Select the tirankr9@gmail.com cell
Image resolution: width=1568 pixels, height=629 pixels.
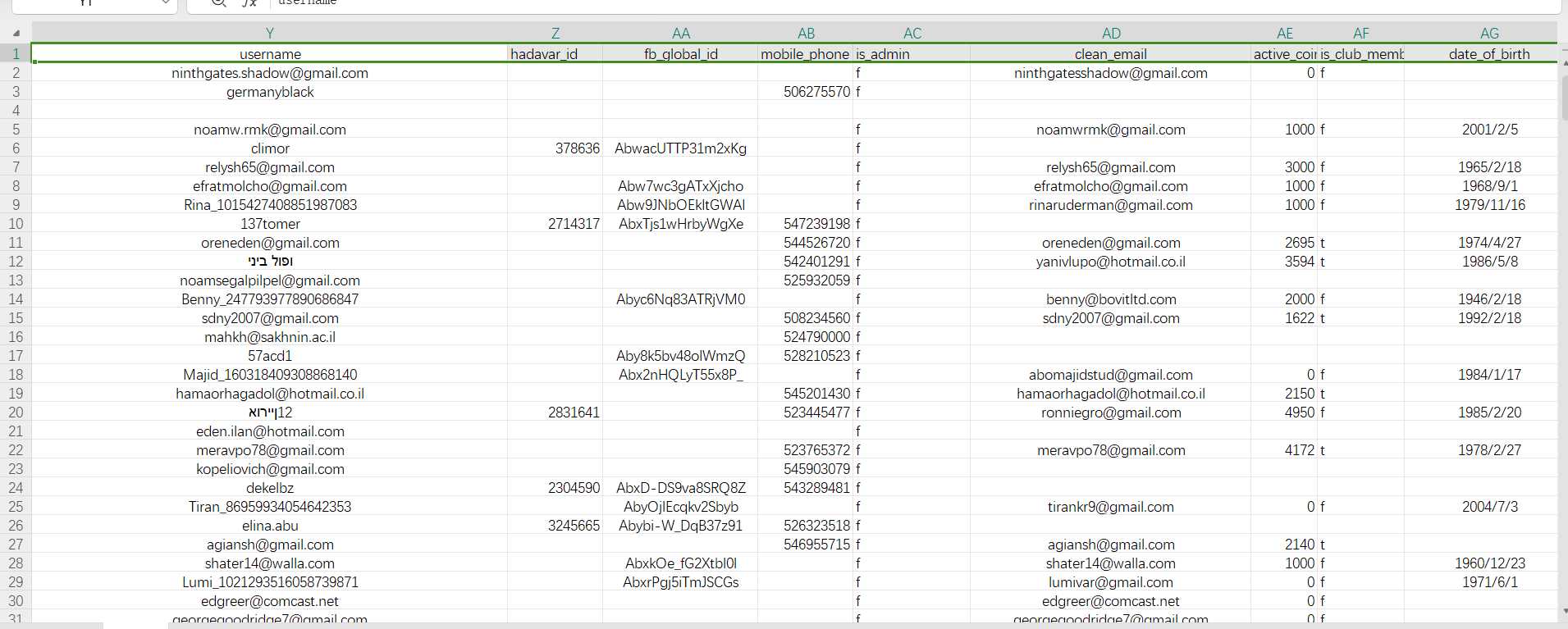coord(1111,507)
